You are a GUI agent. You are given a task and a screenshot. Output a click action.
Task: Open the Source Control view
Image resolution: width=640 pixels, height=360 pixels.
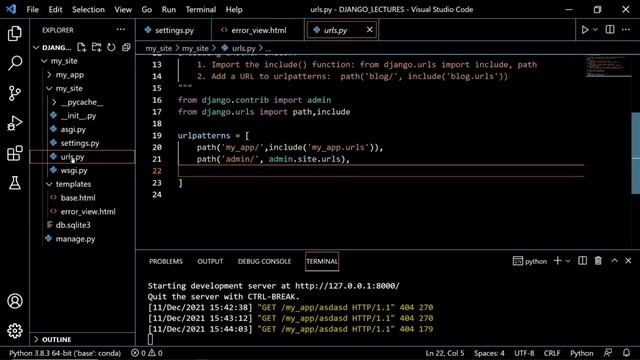[x=15, y=93]
